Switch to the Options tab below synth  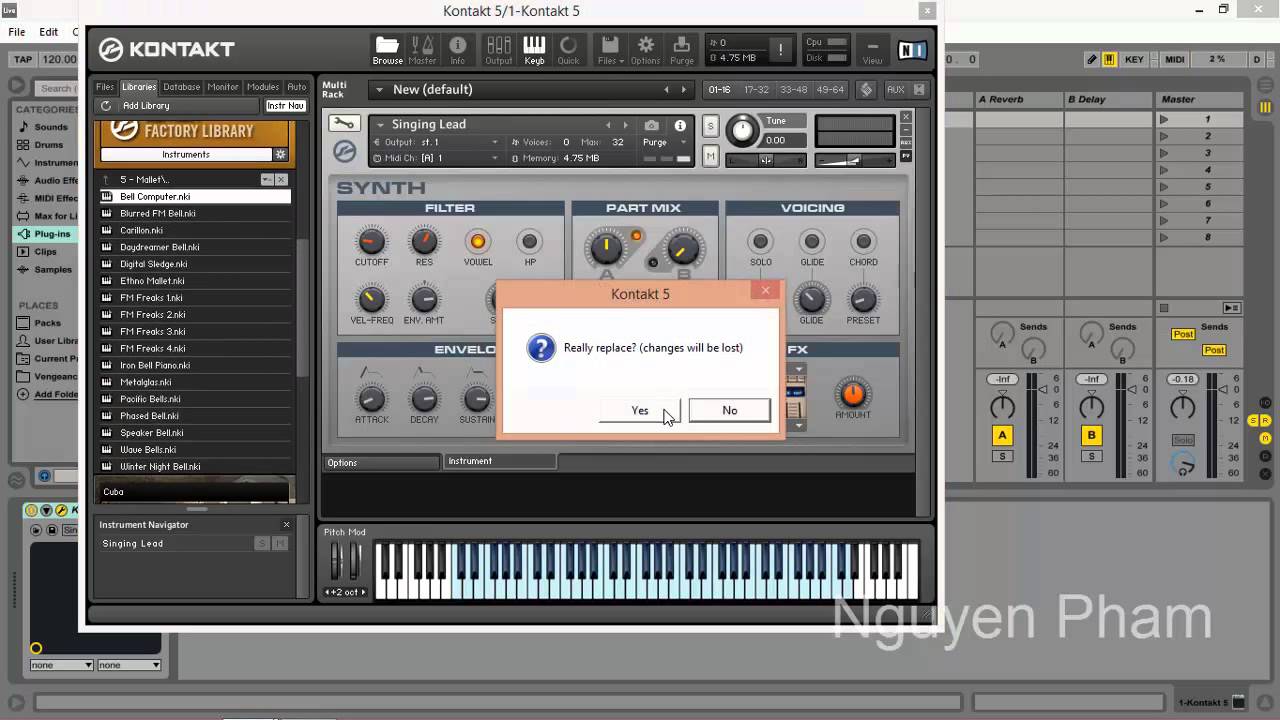pyautogui.click(x=382, y=462)
